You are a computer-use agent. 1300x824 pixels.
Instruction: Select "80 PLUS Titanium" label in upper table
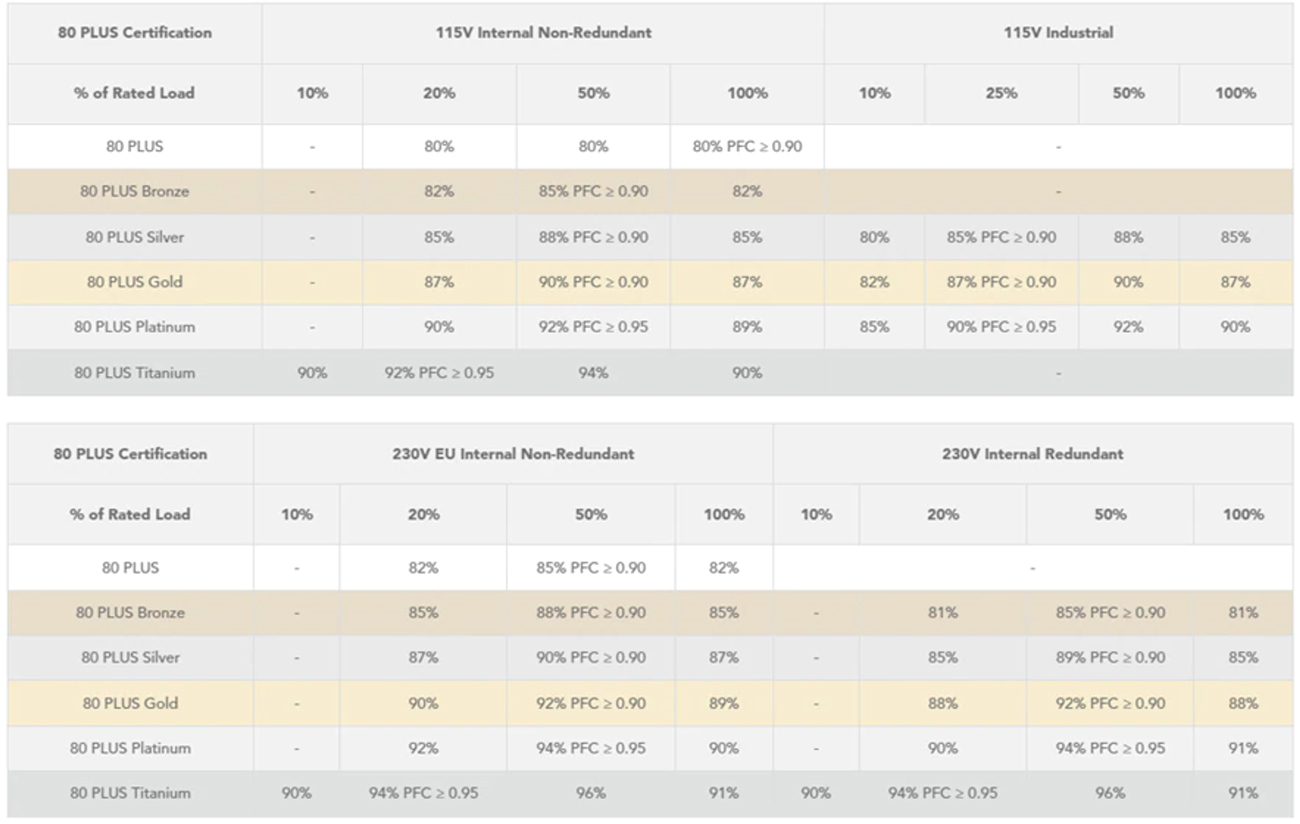[134, 373]
